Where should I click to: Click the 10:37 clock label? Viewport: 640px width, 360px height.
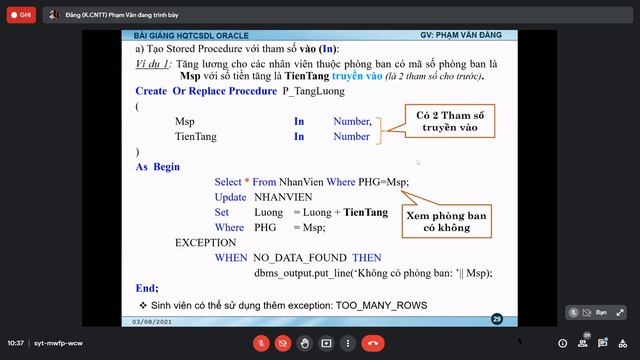coord(16,343)
